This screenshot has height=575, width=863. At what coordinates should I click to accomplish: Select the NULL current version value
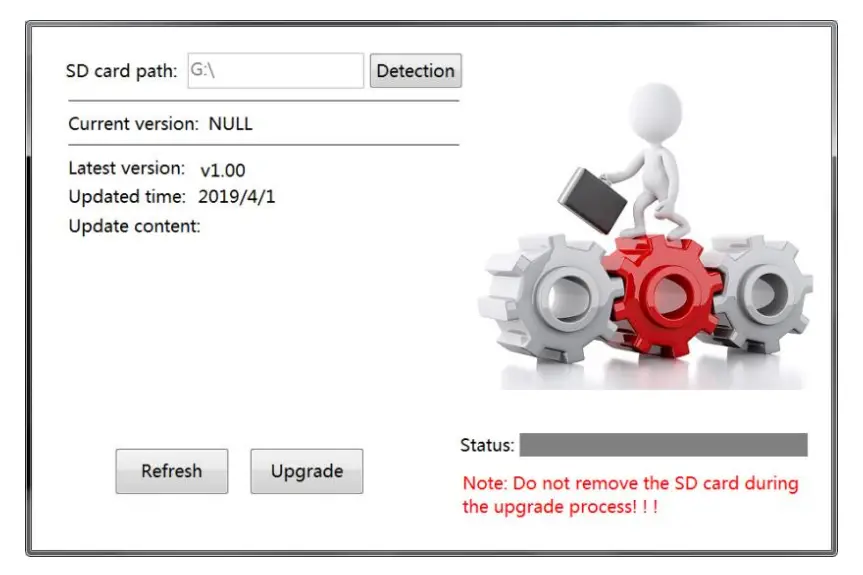231,124
